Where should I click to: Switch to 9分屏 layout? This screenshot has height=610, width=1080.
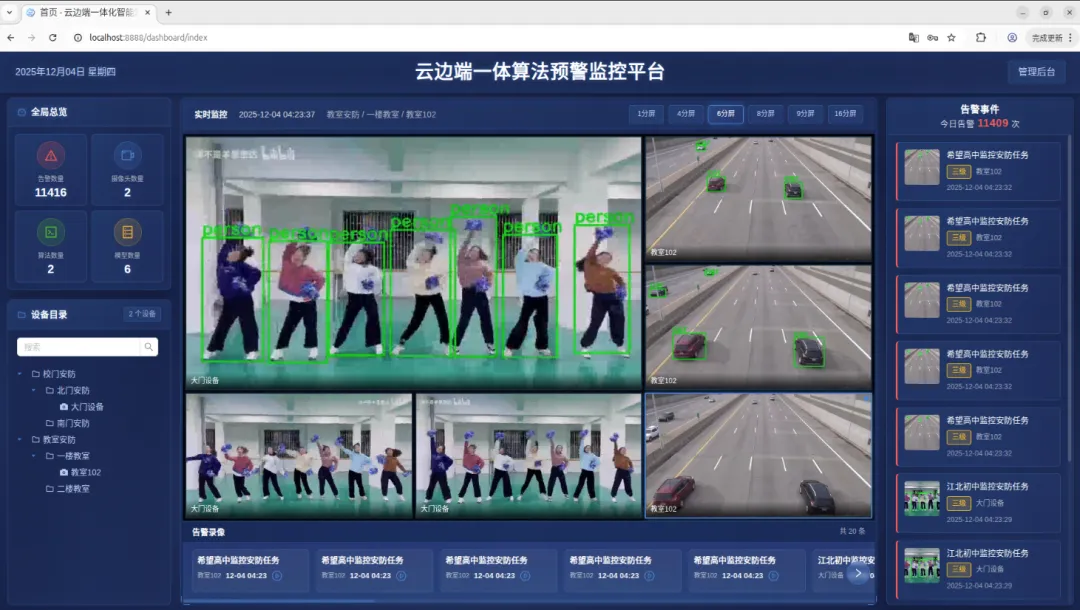805,114
